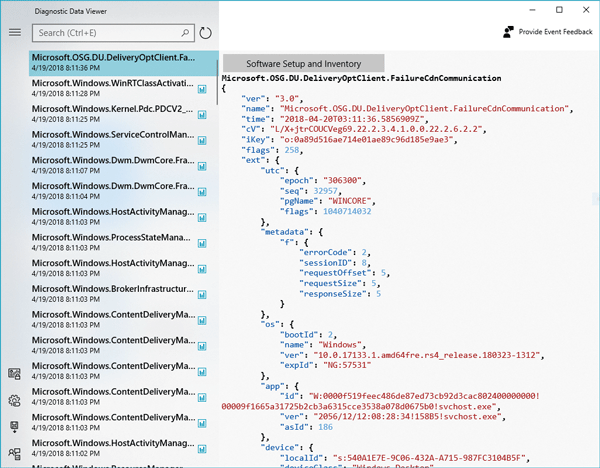
Task: Click the "epoch" value 306300
Action: click(342, 181)
